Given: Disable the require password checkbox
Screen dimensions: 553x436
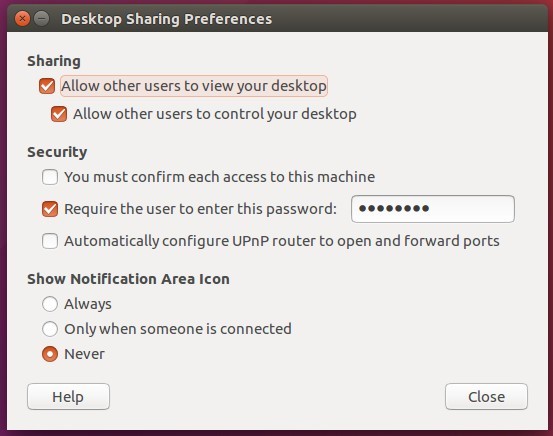Looking at the screenshot, I should 50,209.
